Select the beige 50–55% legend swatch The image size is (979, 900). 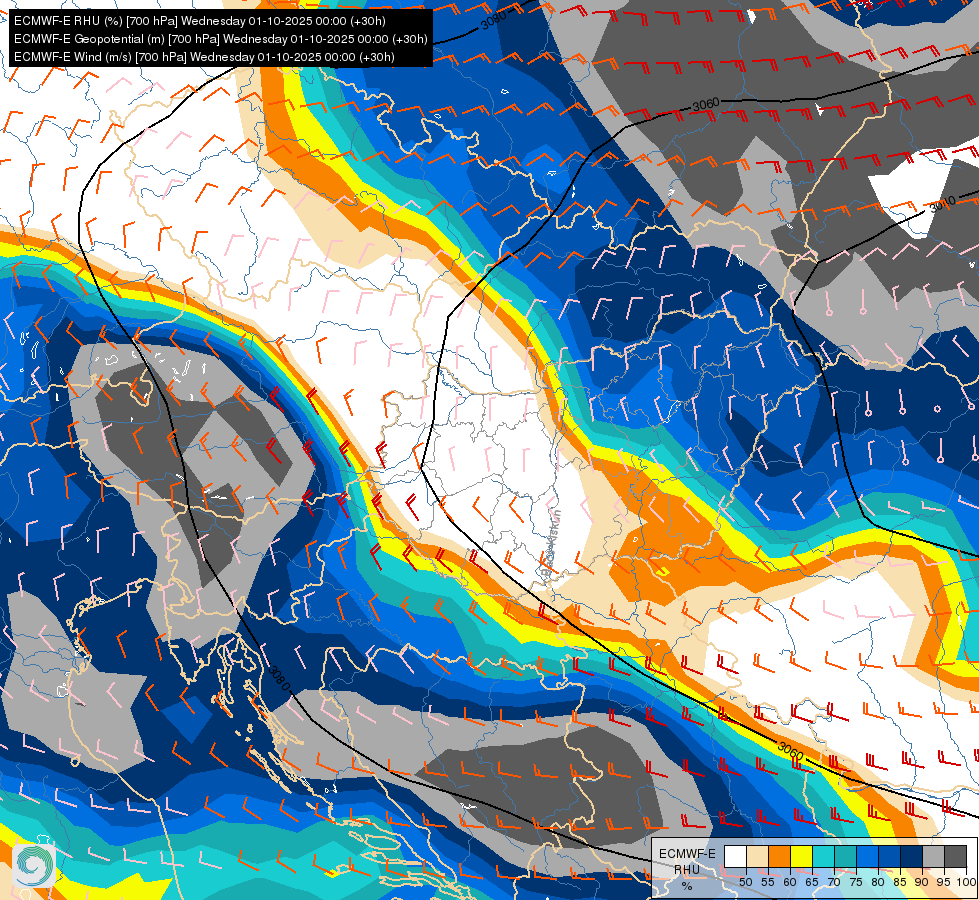click(x=757, y=856)
